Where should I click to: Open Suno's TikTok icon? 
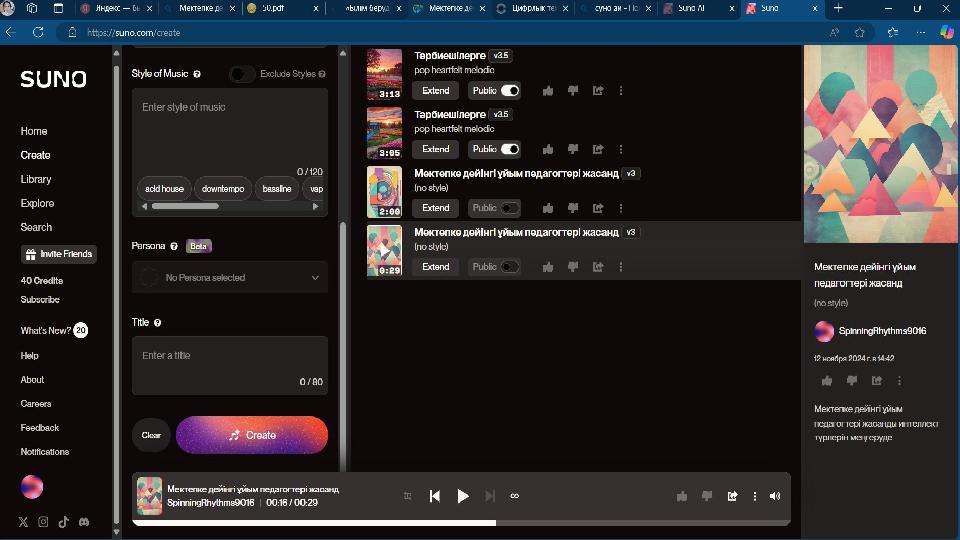point(64,522)
